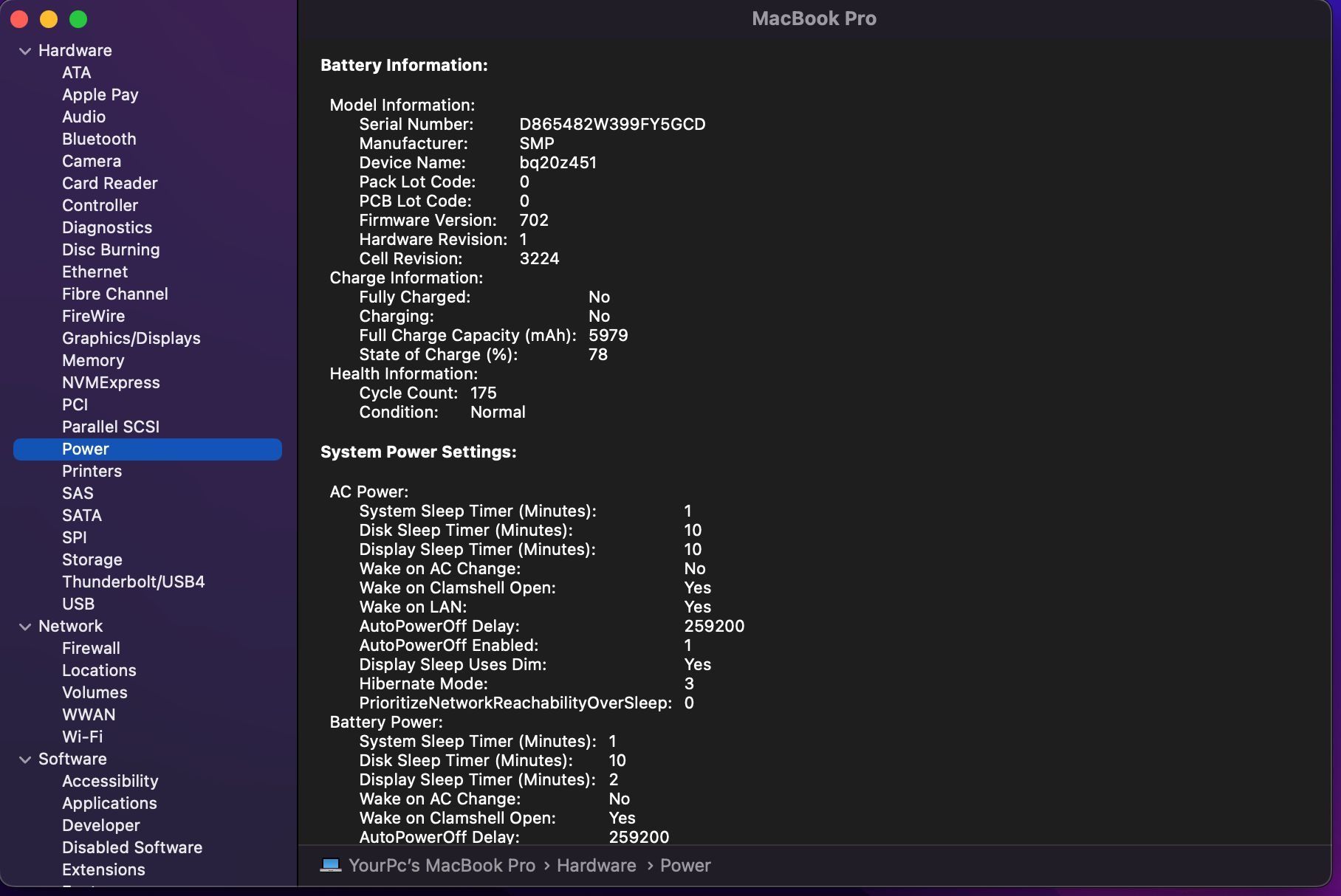Select SAS in the sidebar
This screenshot has width=1341, height=896.
pyautogui.click(x=78, y=493)
